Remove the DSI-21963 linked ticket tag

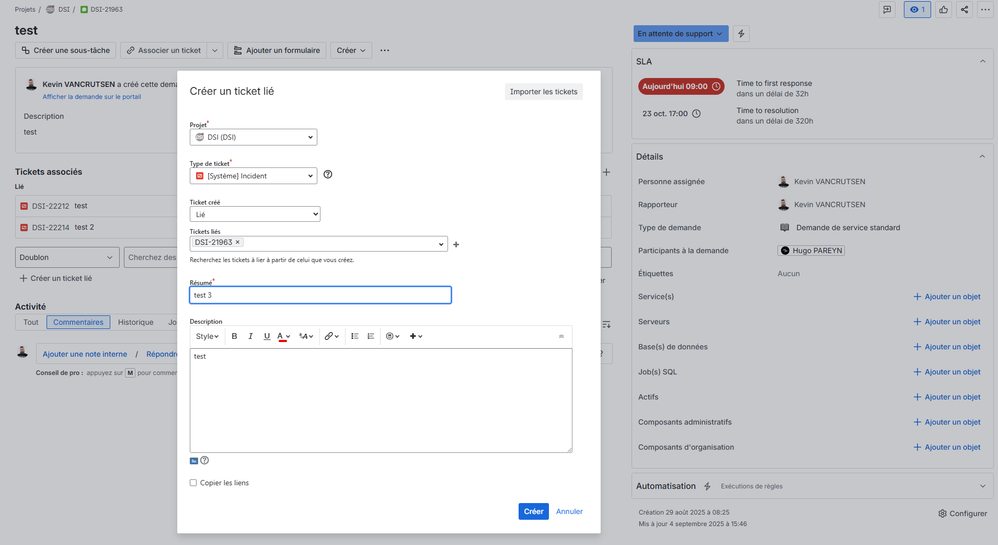[238, 242]
